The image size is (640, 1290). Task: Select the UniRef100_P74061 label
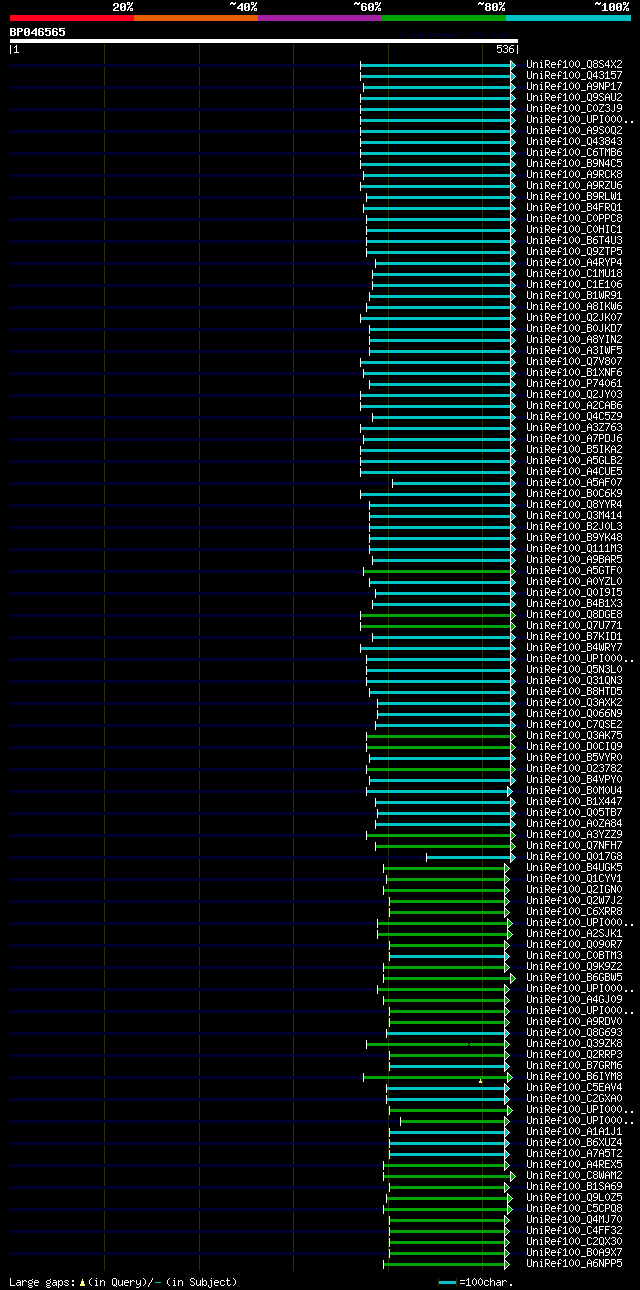coord(574,383)
